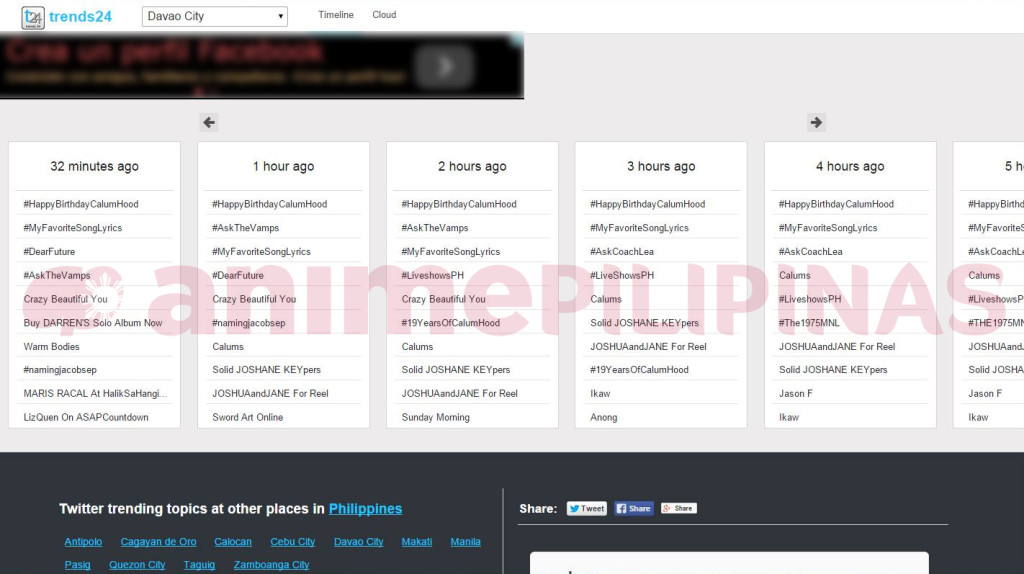The height and width of the screenshot is (574, 1024).
Task: Click Jason F in 4 hours ago column
Action: (x=795, y=394)
